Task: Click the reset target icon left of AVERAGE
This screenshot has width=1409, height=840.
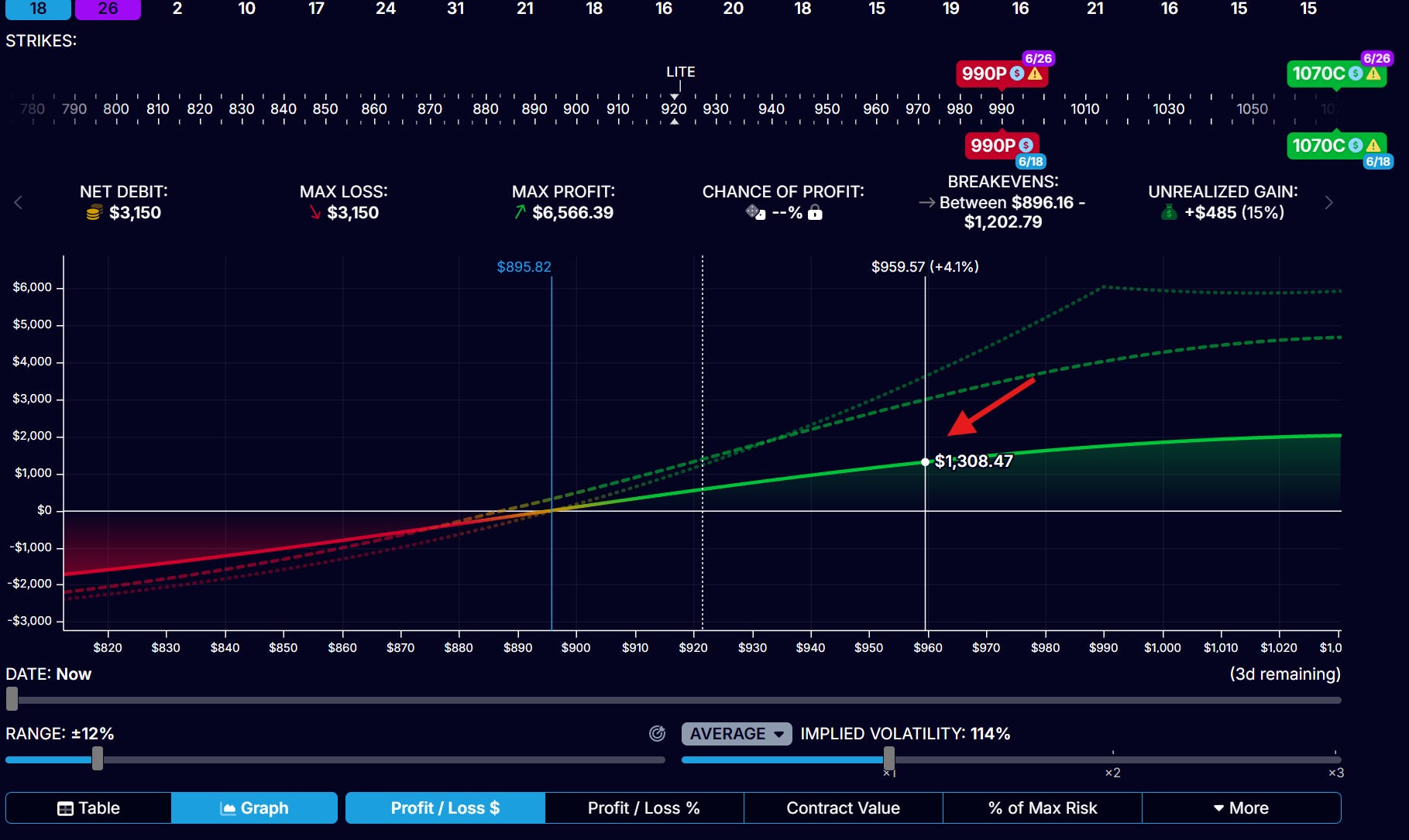Action: click(x=657, y=733)
